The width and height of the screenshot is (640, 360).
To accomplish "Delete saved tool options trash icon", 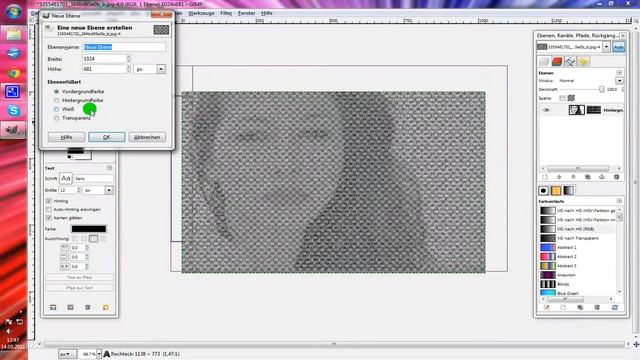I will click(x=88, y=307).
